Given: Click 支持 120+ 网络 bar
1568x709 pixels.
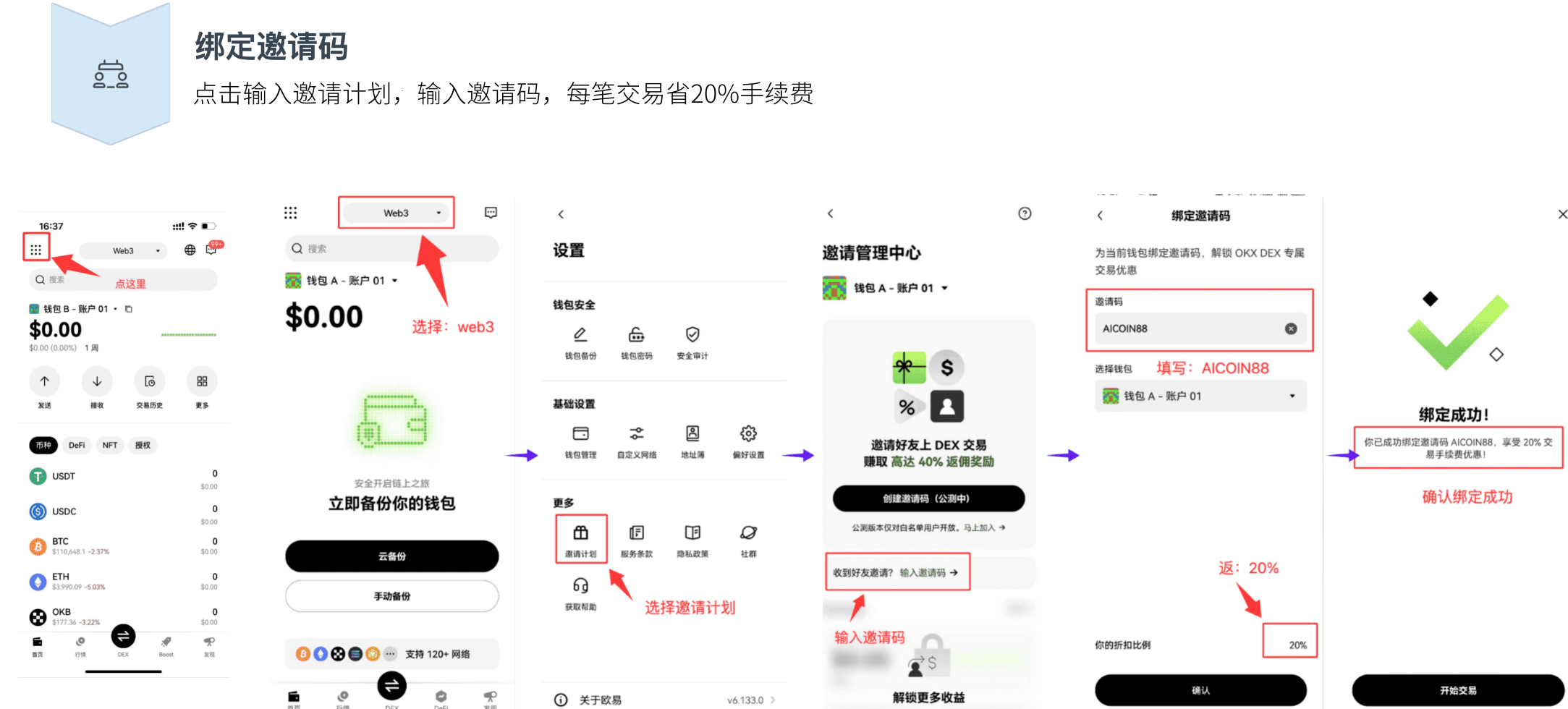Looking at the screenshot, I should tap(392, 654).
